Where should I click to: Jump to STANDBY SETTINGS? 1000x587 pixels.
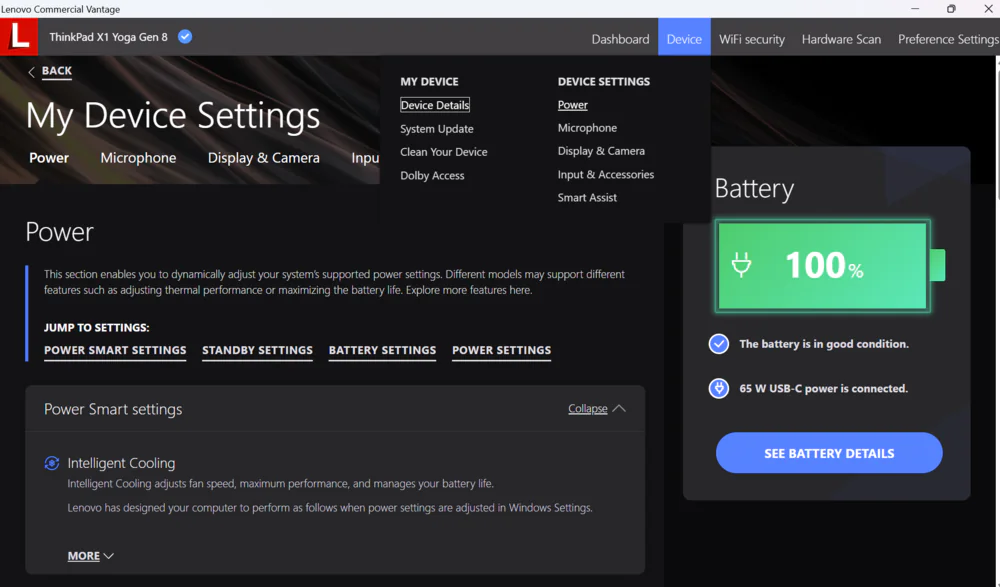click(258, 350)
